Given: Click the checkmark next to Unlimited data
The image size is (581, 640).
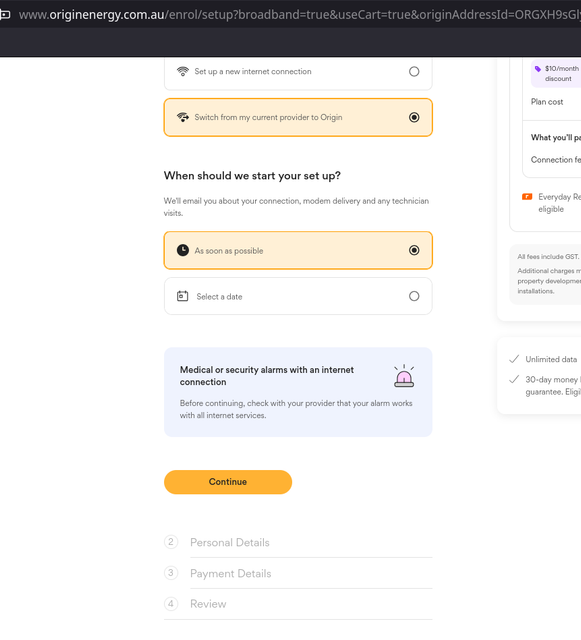Looking at the screenshot, I should [514, 359].
